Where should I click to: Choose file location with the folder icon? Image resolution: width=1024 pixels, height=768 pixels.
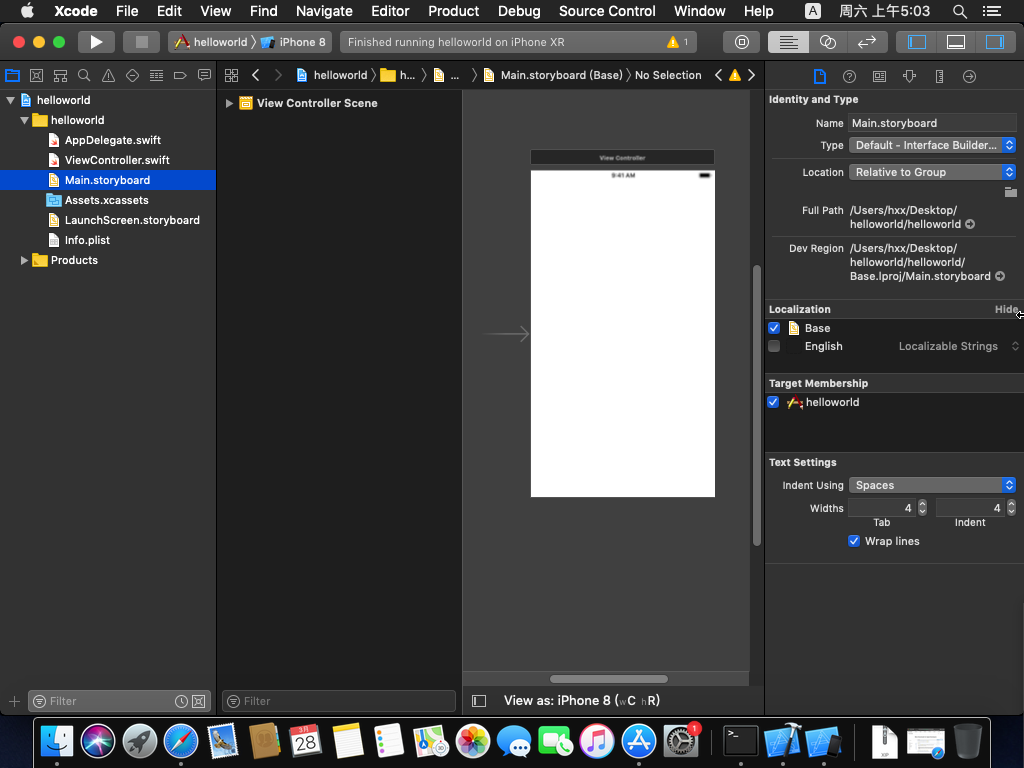[1010, 192]
